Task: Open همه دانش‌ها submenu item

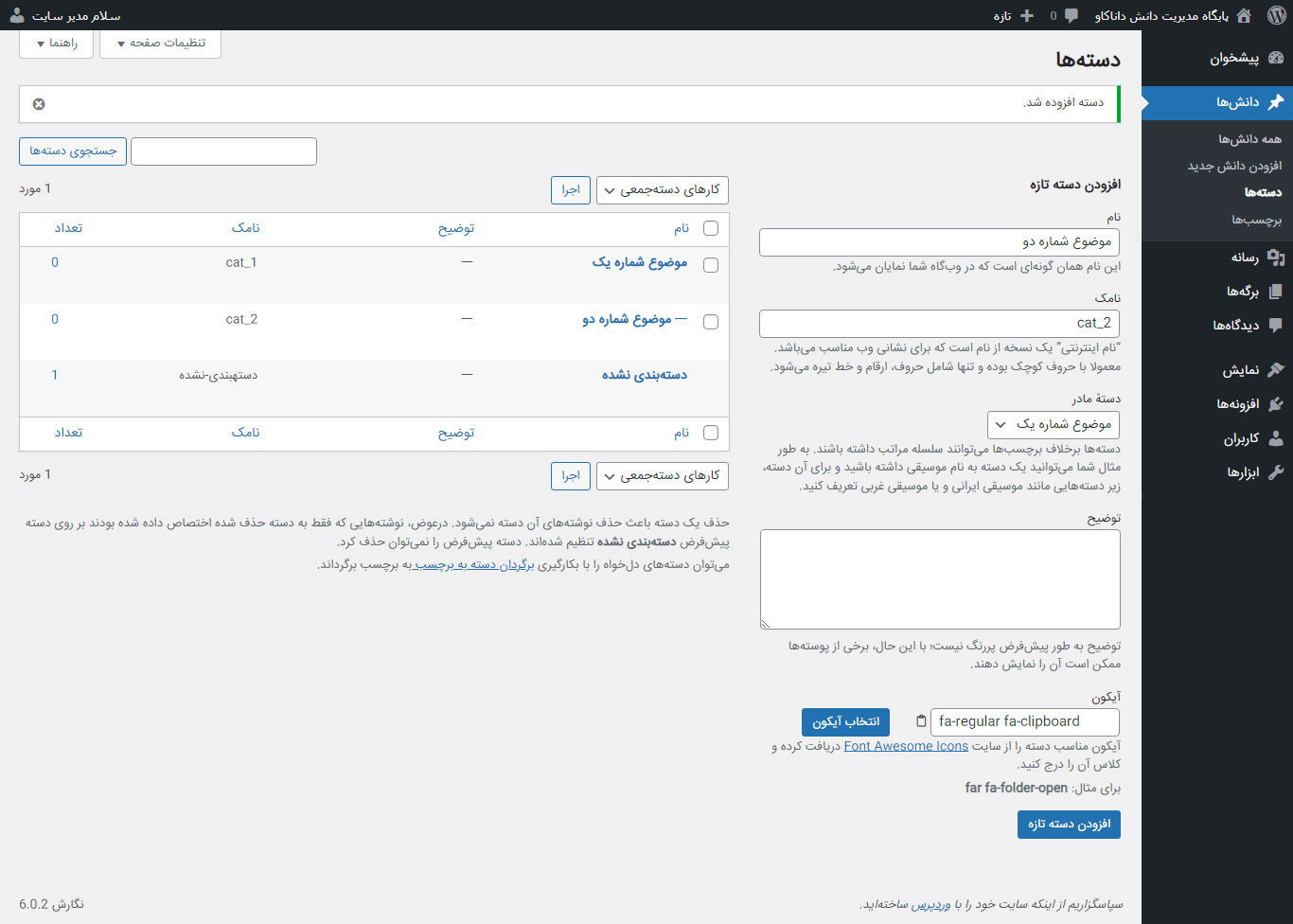Action: click(1249, 139)
